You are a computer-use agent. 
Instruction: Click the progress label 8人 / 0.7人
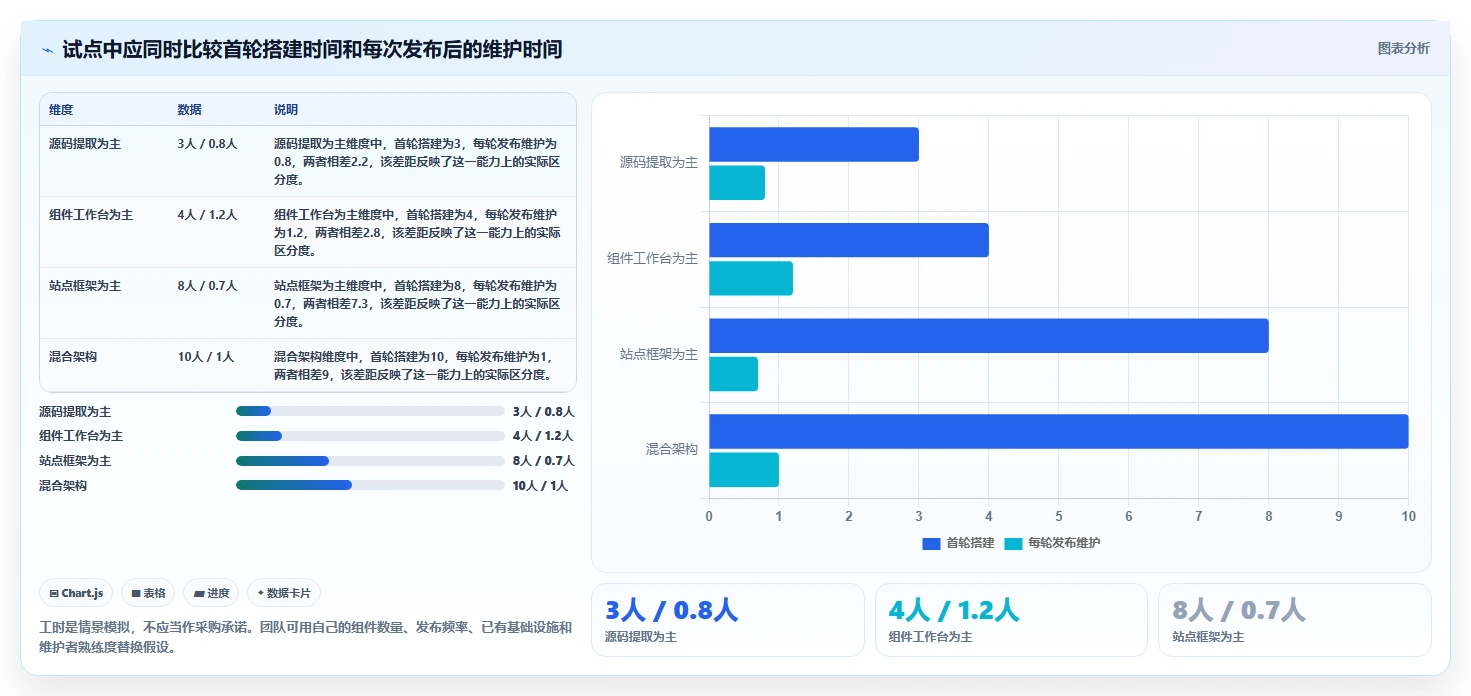coord(543,461)
